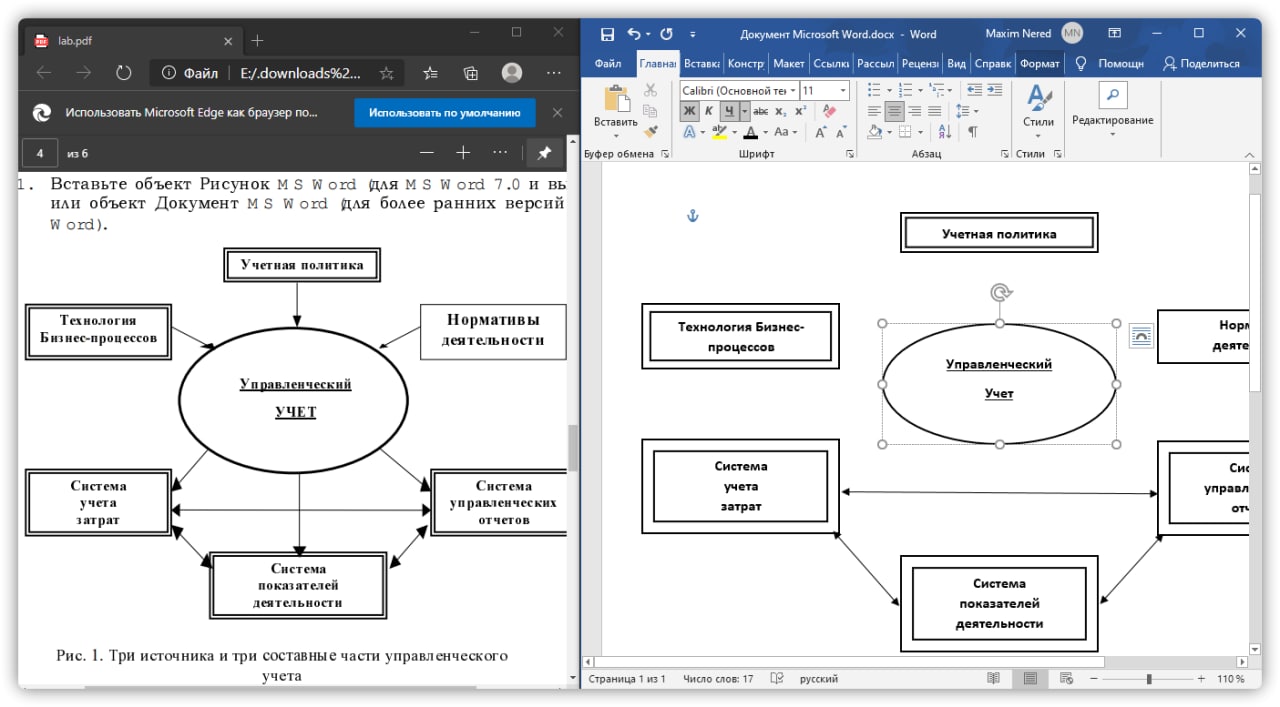This screenshot has width=1280, height=707.
Task: Decrease paragraph indent
Action: (974, 90)
